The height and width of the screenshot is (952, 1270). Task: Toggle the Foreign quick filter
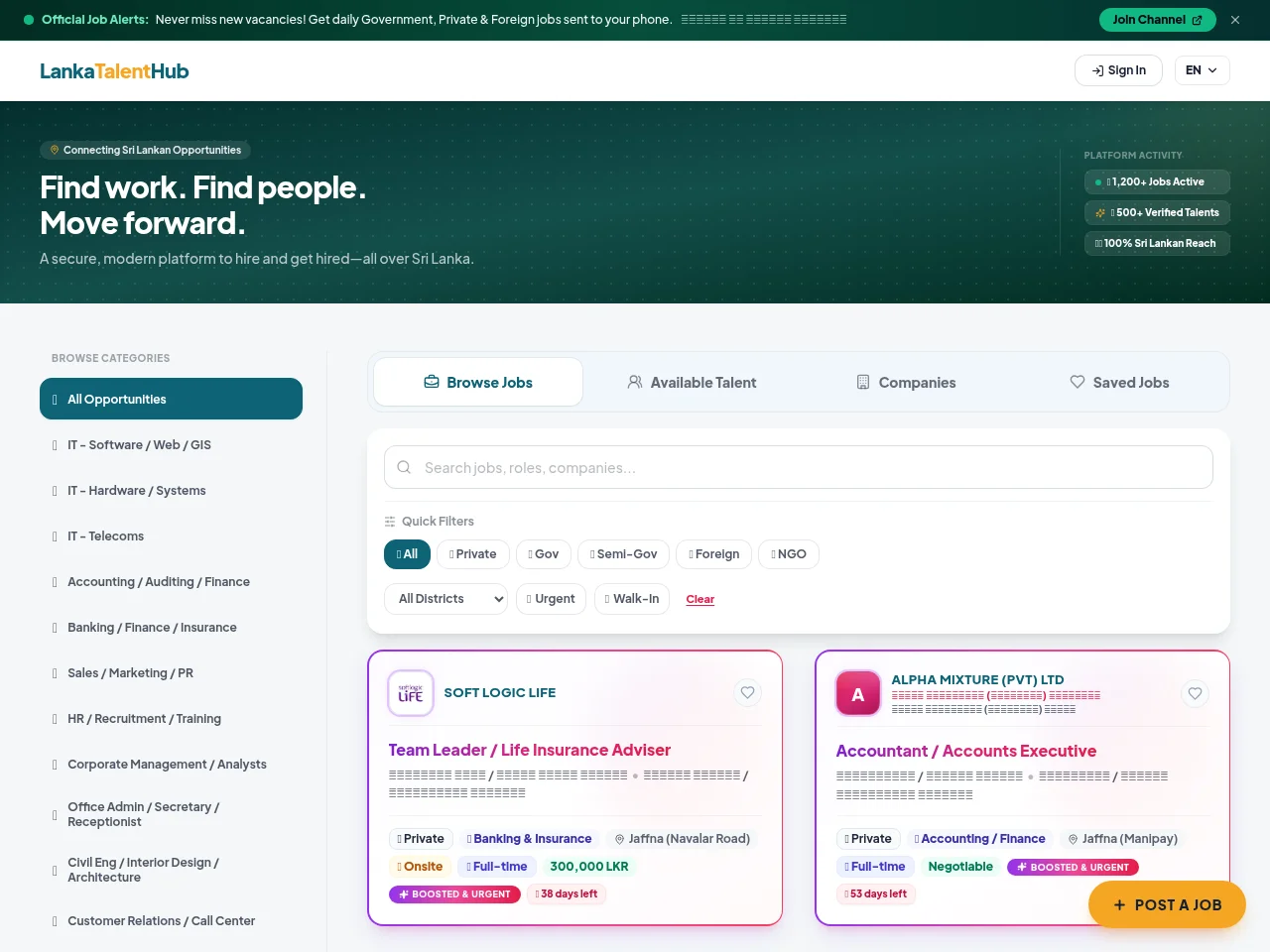click(x=714, y=554)
